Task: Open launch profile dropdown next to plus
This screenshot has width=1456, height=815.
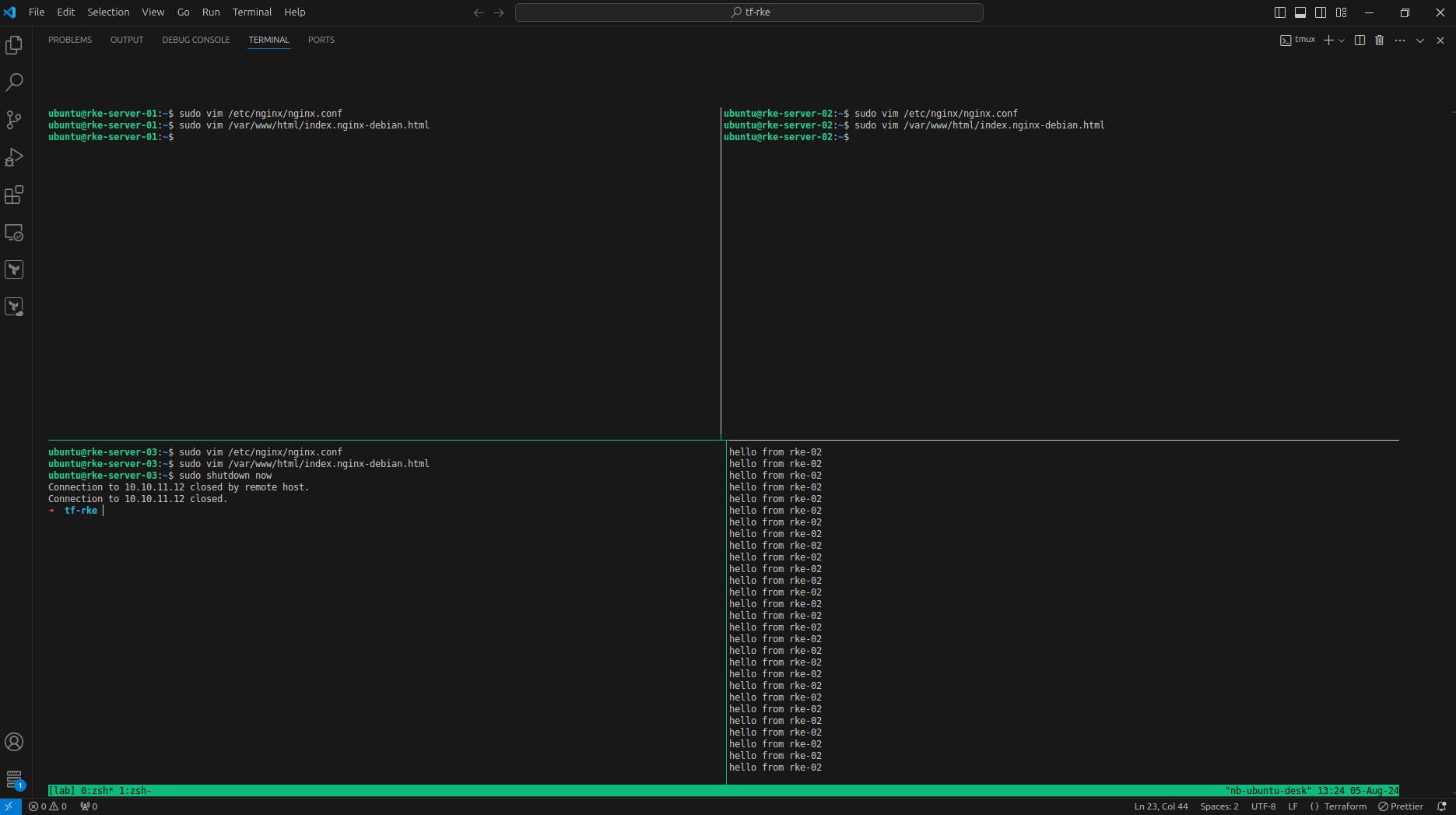Action: pyautogui.click(x=1342, y=40)
